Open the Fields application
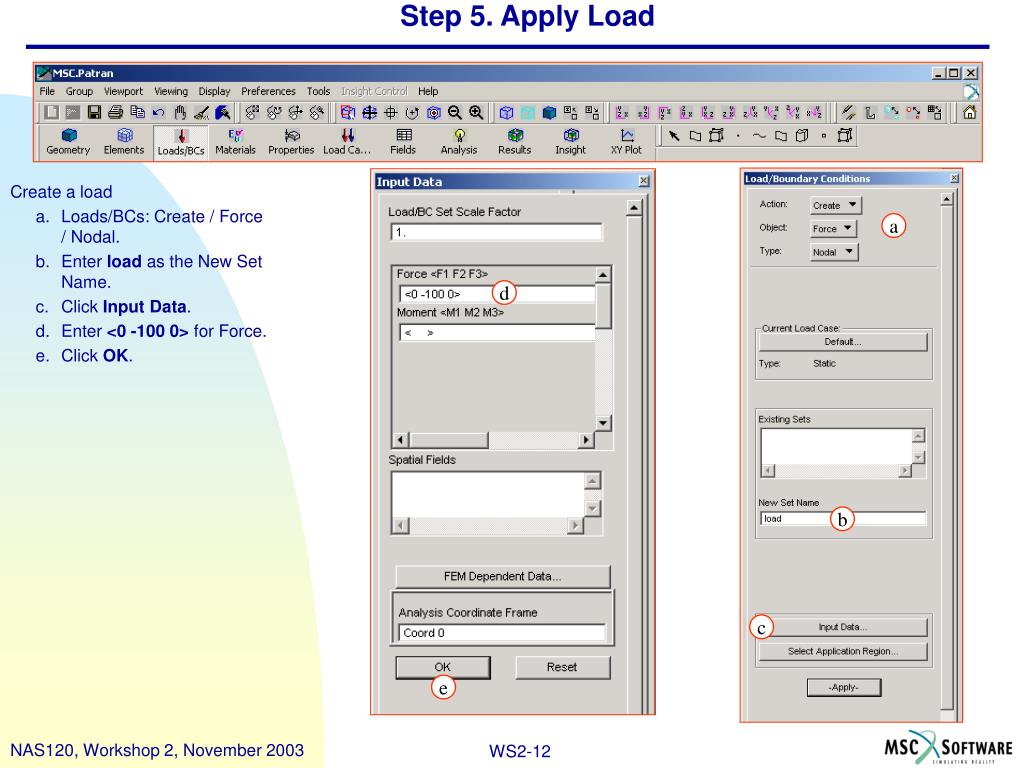 [403, 142]
